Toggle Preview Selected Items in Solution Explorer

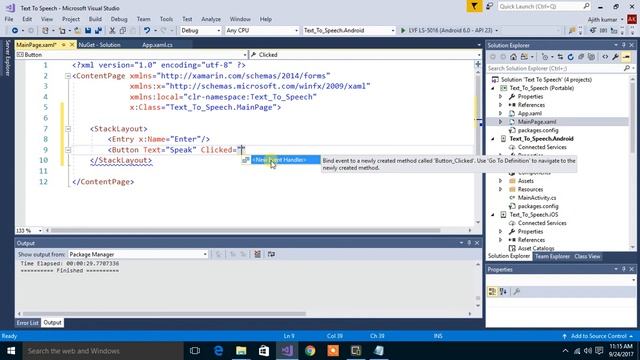pos(626,57)
